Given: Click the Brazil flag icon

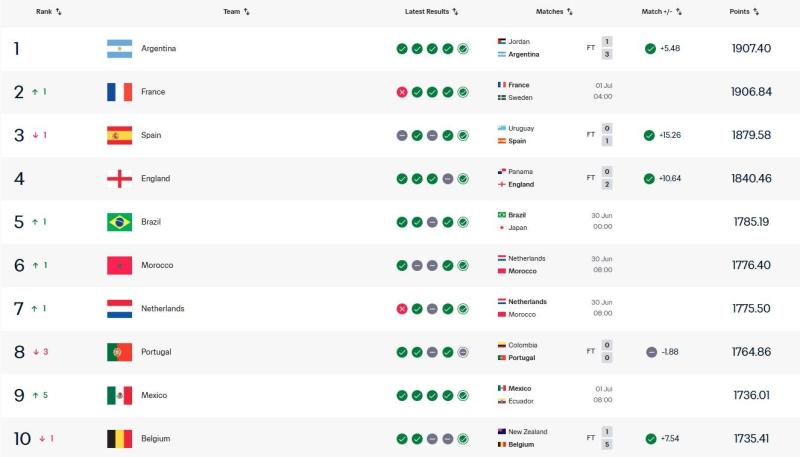Looking at the screenshot, I should point(119,222).
